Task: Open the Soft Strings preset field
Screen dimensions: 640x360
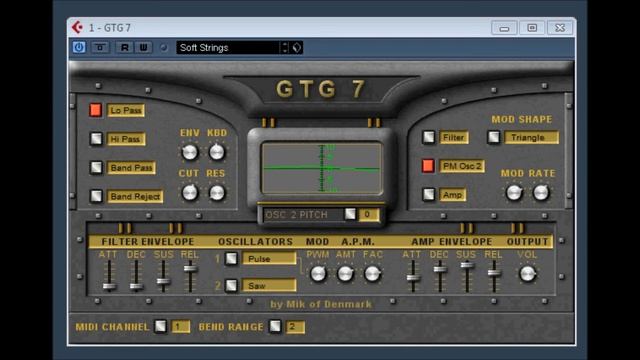Action: pyautogui.click(x=228, y=48)
